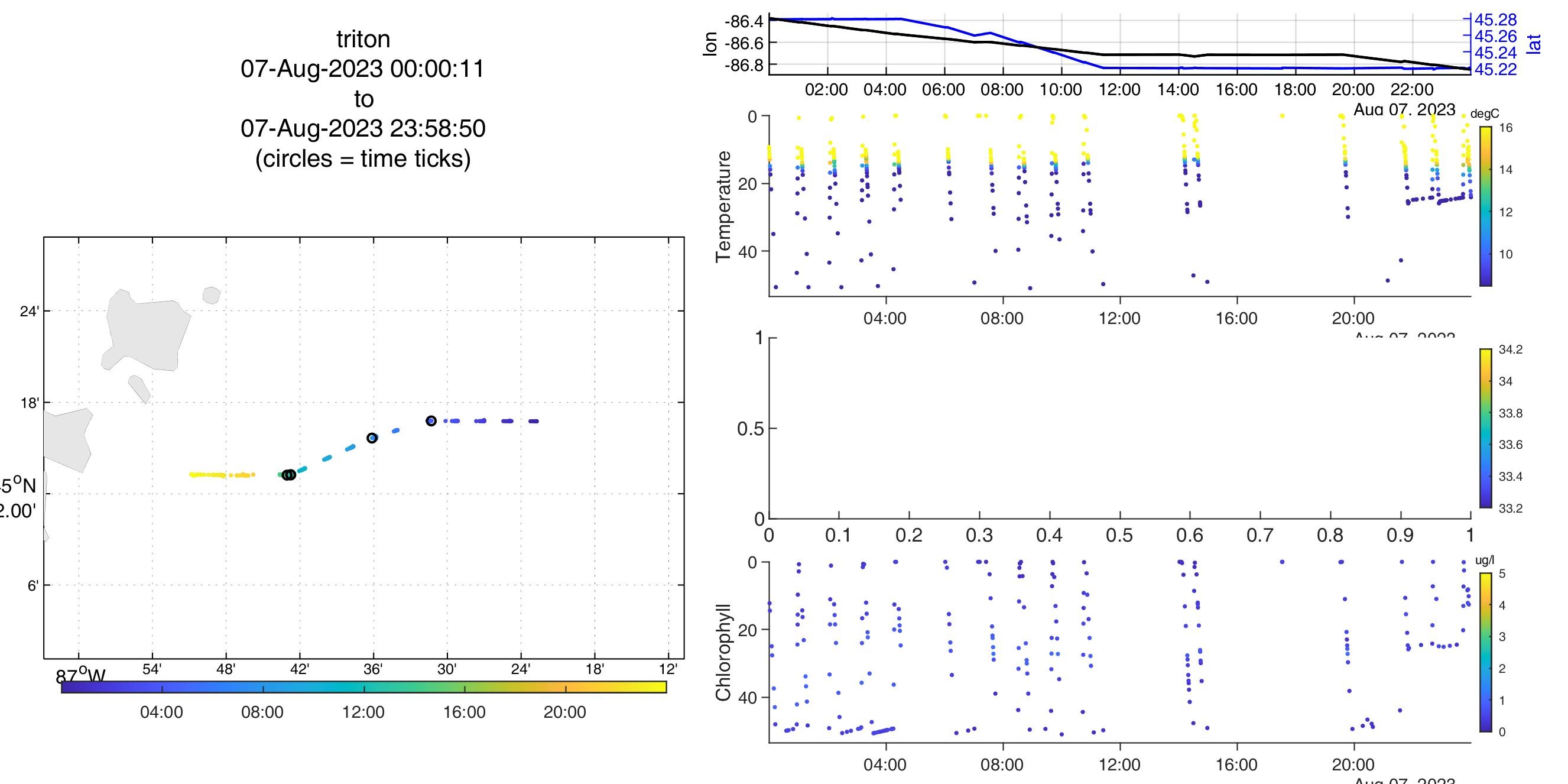Click the "18'" latitude label on the map's left axis
This screenshot has width=1568, height=784.
[29, 403]
